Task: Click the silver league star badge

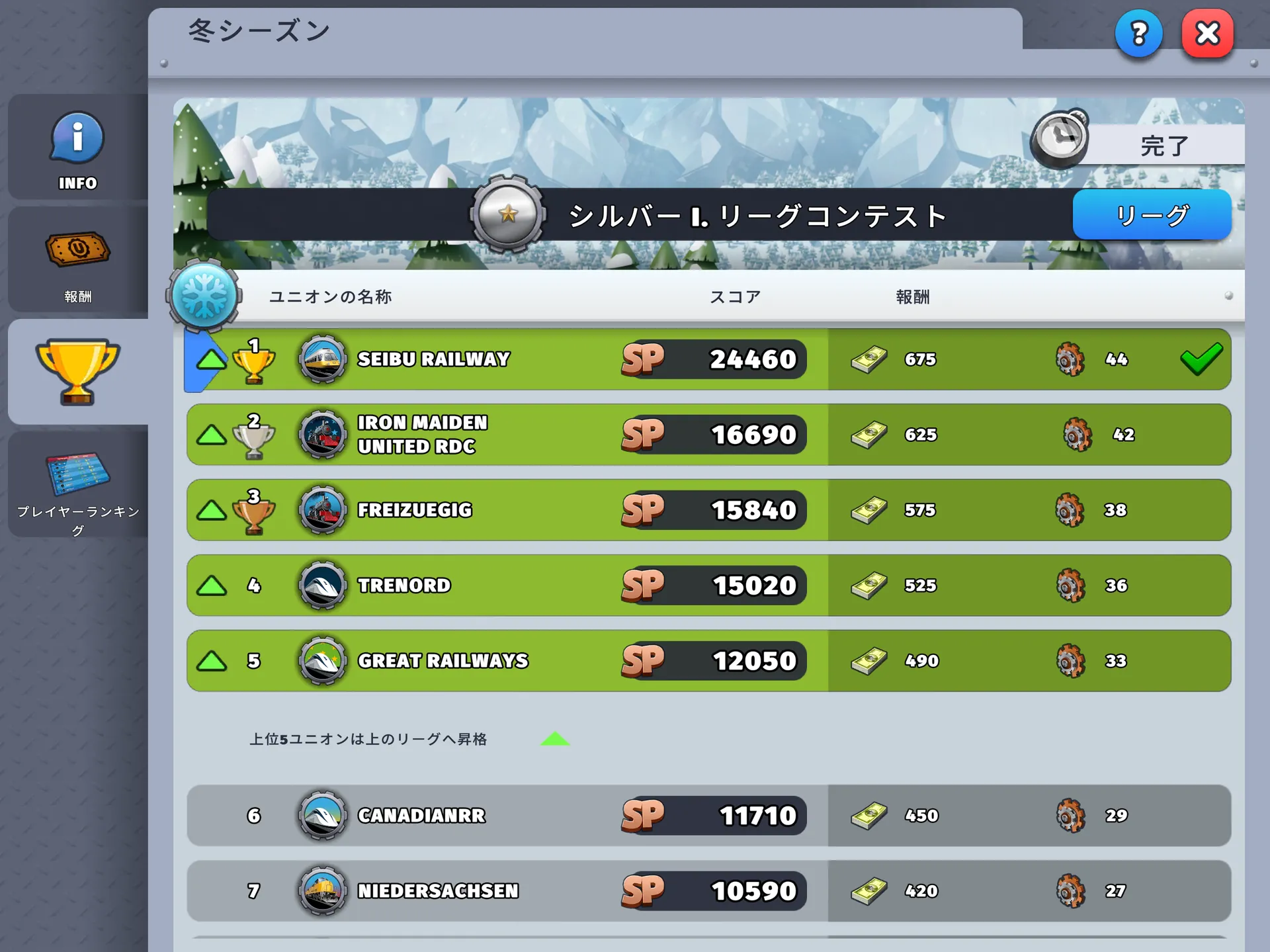Action: pyautogui.click(x=508, y=214)
